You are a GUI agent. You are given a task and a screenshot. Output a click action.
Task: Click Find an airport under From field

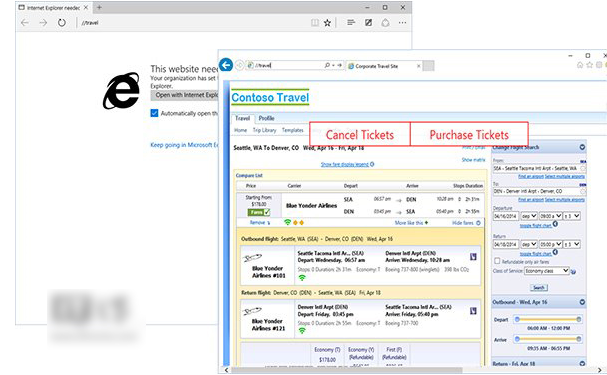click(x=531, y=176)
